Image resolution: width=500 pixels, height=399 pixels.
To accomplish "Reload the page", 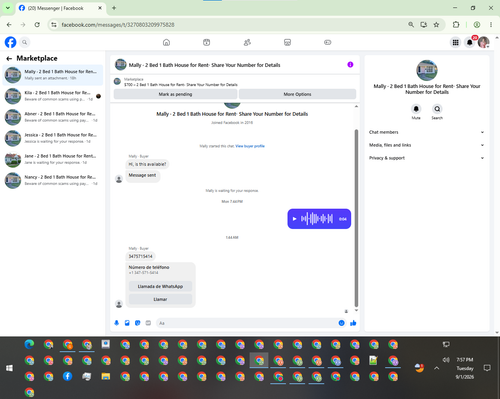I will coord(37,25).
